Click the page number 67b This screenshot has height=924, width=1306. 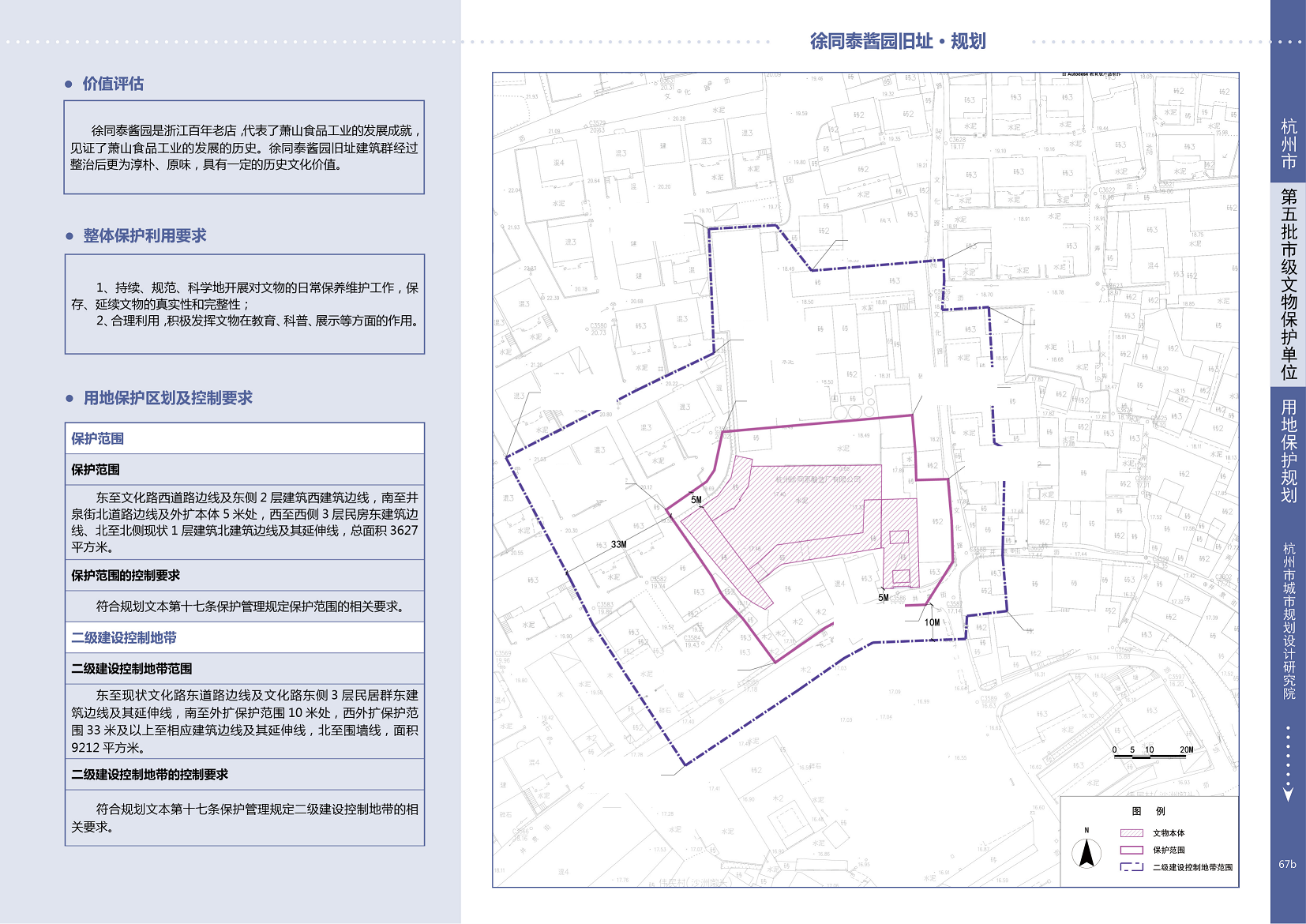tap(1287, 864)
